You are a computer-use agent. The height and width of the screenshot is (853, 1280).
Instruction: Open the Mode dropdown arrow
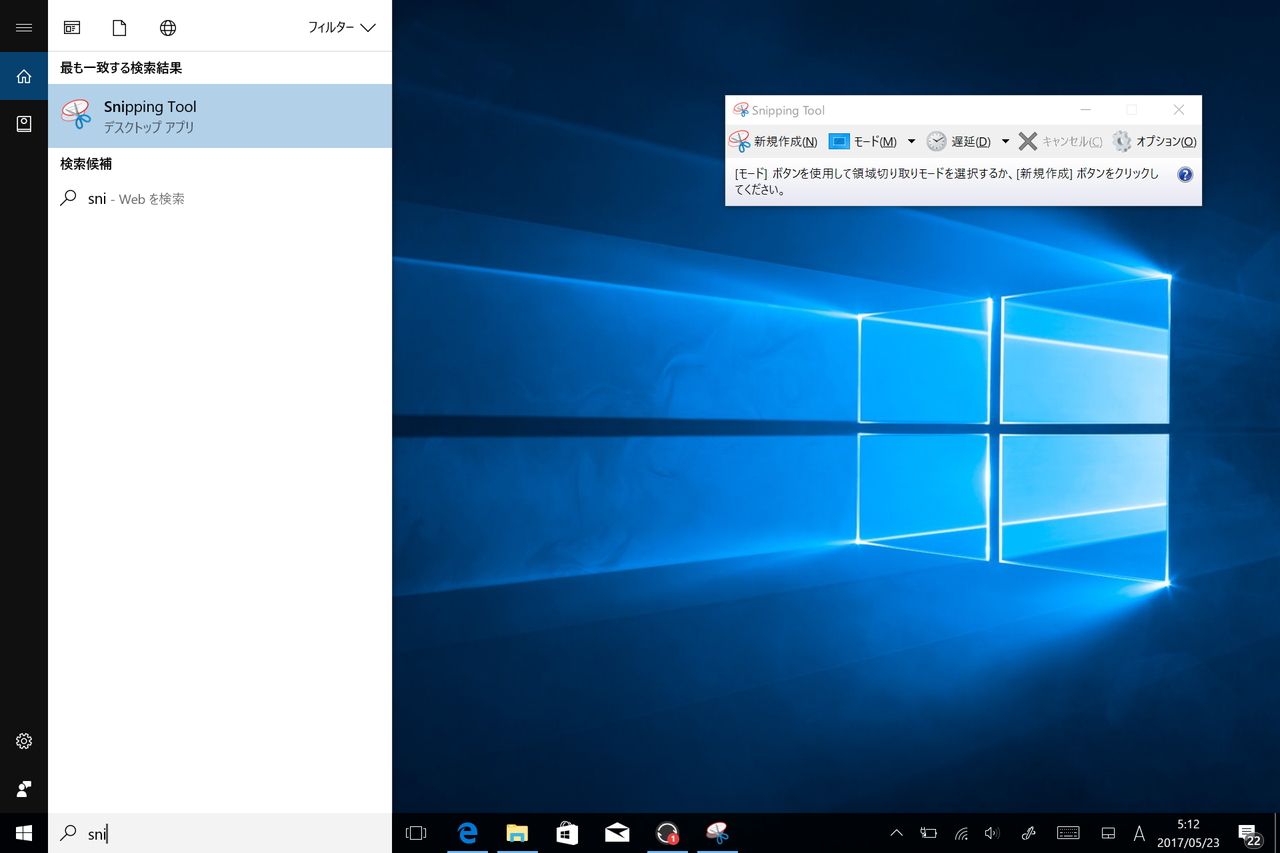click(910, 141)
